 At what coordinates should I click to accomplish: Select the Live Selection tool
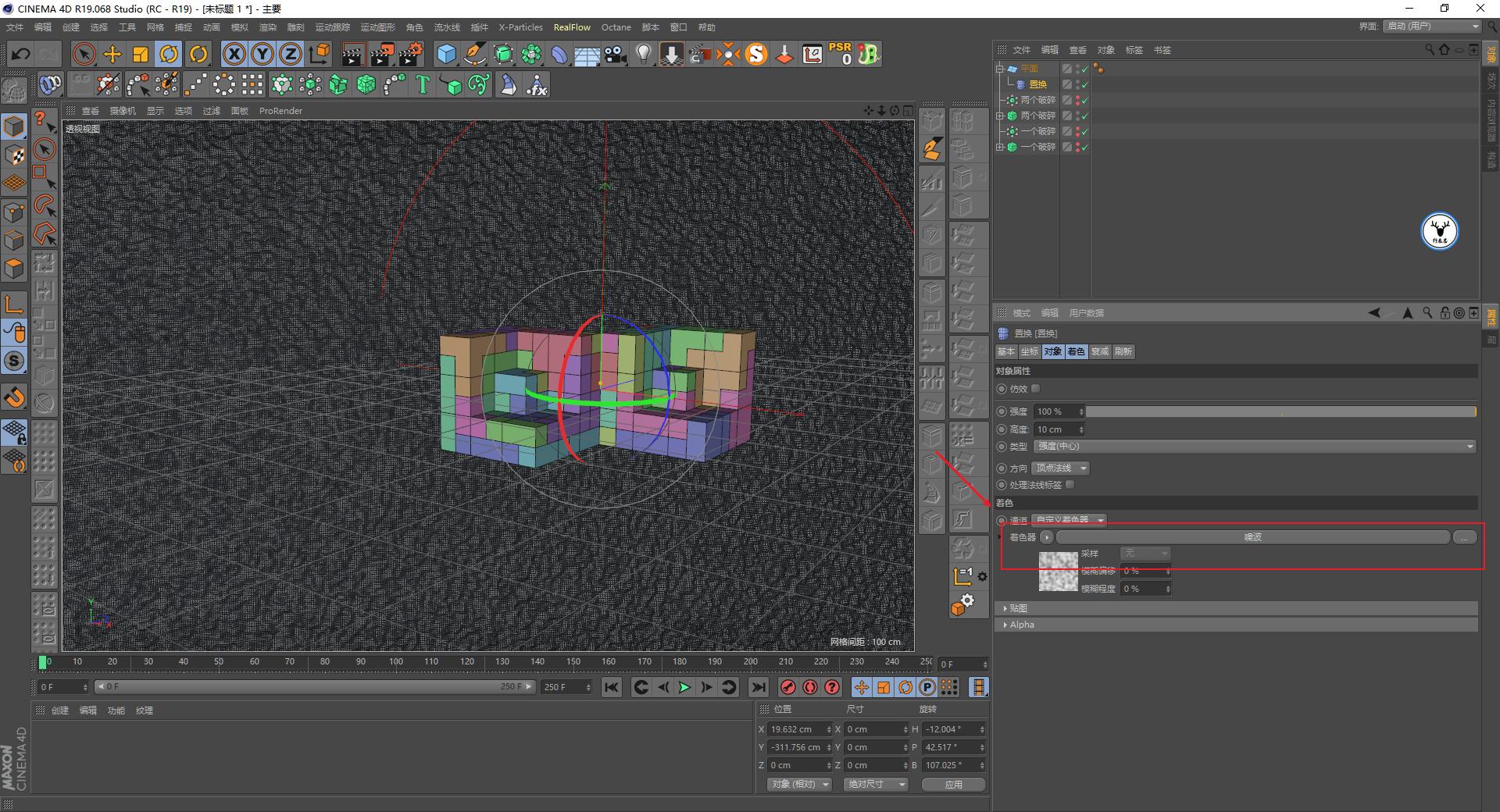pyautogui.click(x=83, y=54)
